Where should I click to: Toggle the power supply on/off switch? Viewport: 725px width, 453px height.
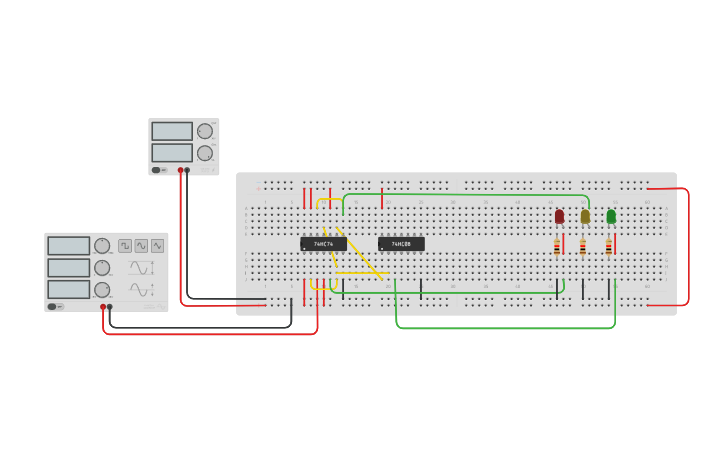click(158, 170)
